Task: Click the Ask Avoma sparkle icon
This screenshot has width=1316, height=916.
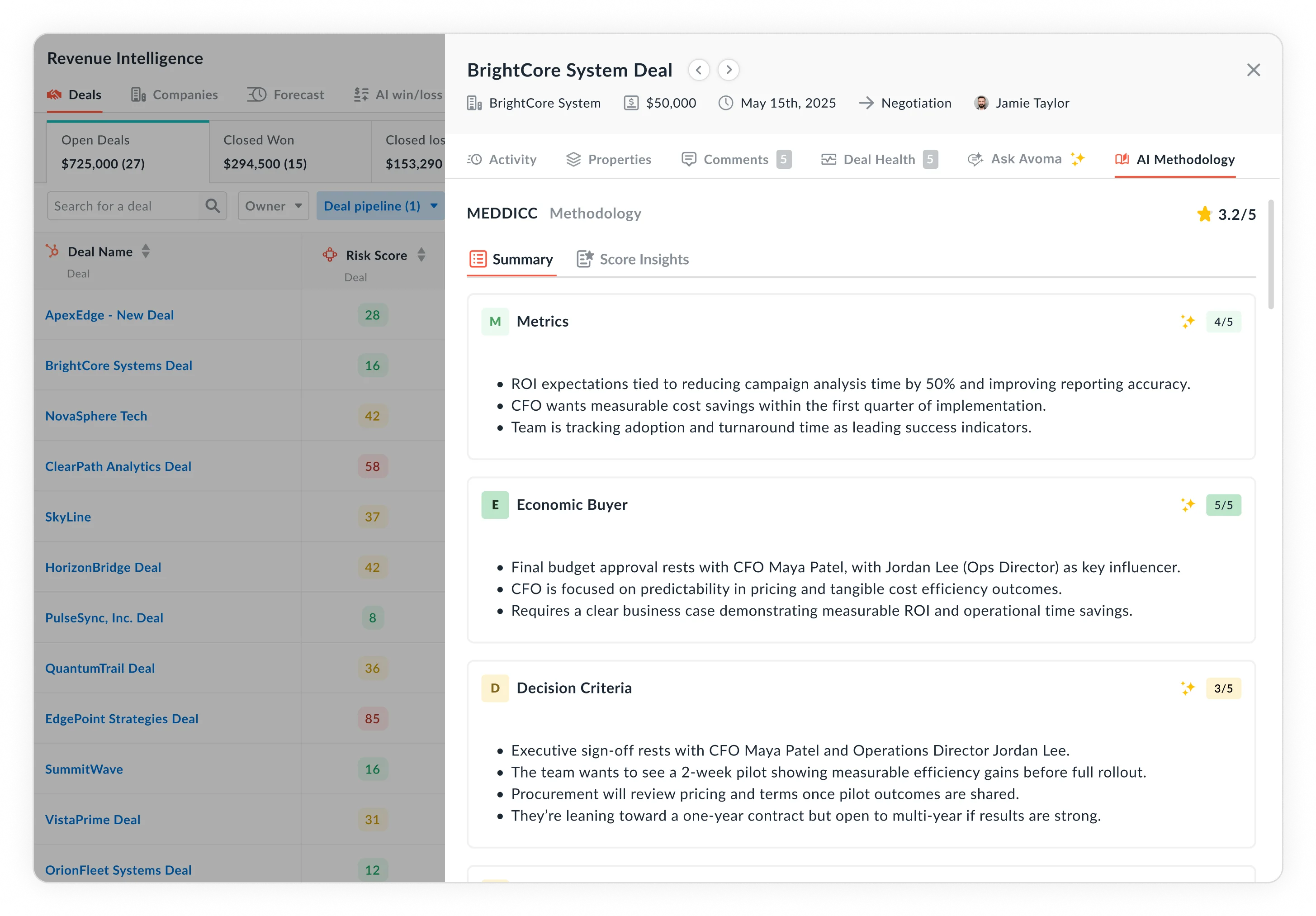Action: (x=1078, y=158)
